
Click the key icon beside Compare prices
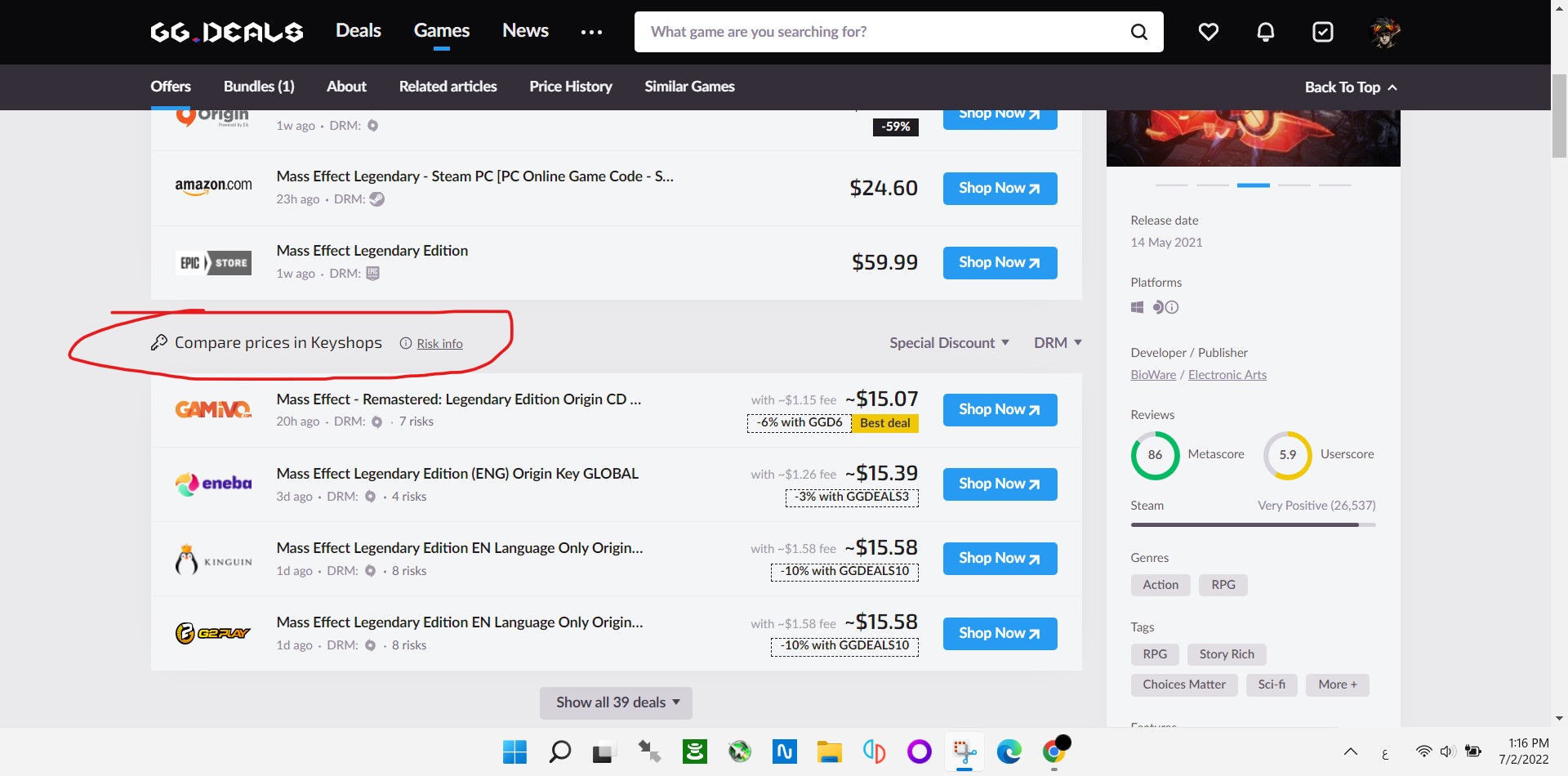coord(159,343)
